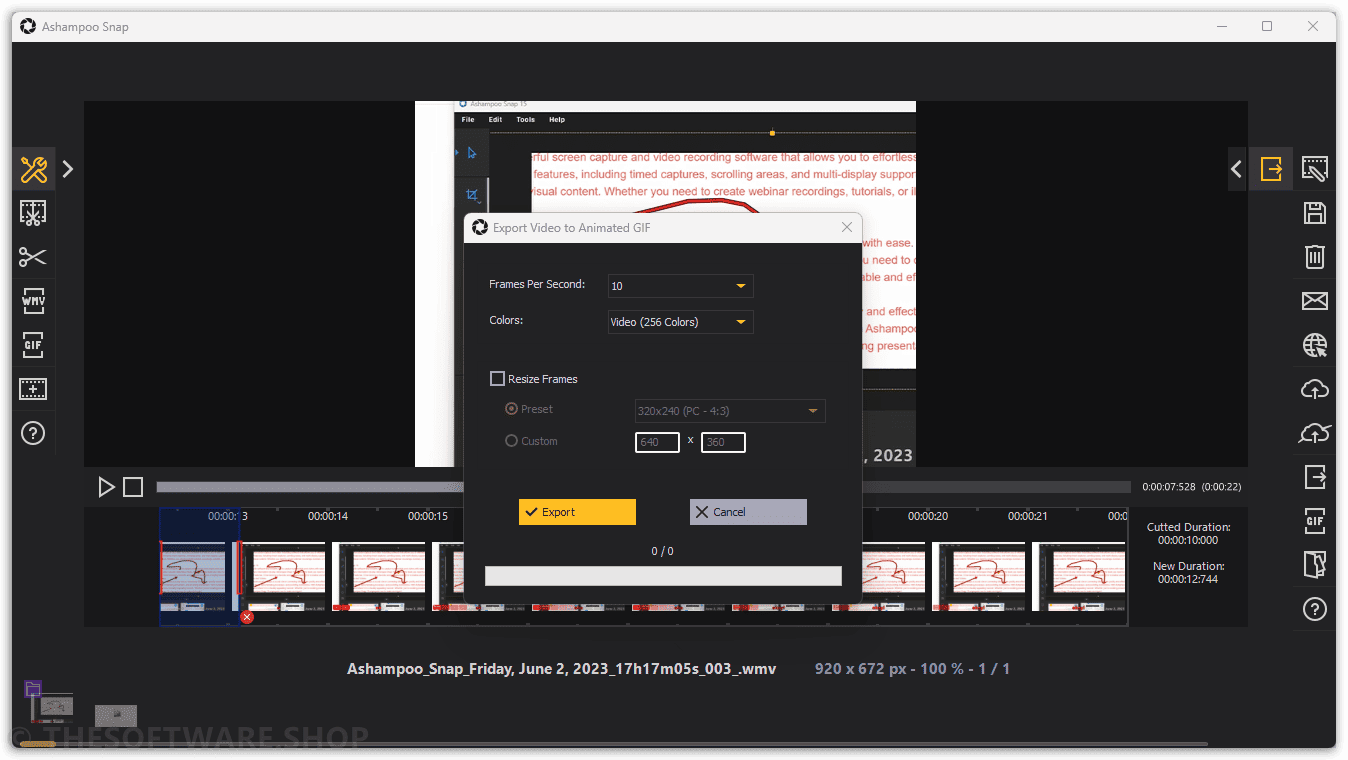Click the bottom horizontal scrollbar
This screenshot has height=760, width=1348.
pos(613,744)
